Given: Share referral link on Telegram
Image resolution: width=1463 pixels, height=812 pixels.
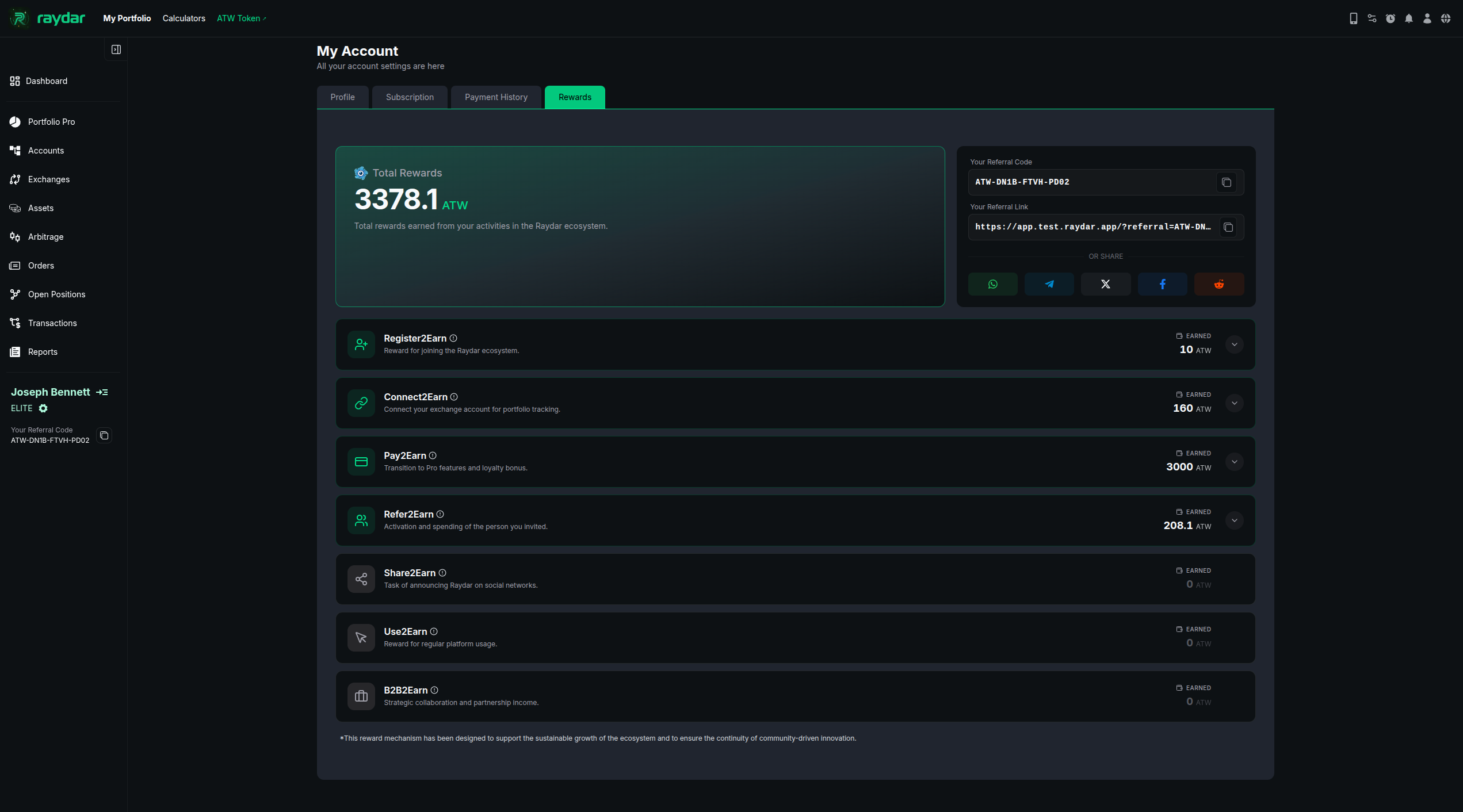Looking at the screenshot, I should tap(1049, 284).
